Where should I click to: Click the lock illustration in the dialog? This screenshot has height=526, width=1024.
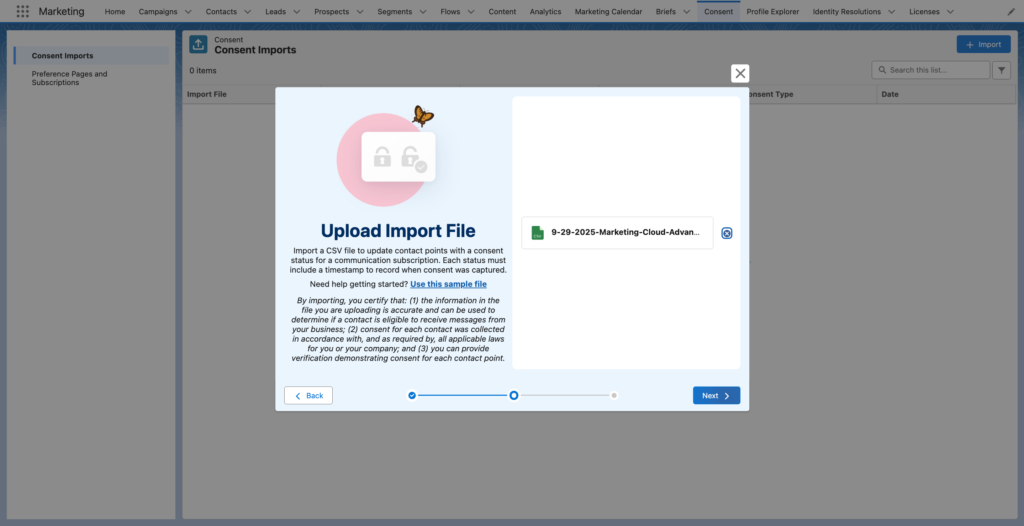tap(398, 157)
